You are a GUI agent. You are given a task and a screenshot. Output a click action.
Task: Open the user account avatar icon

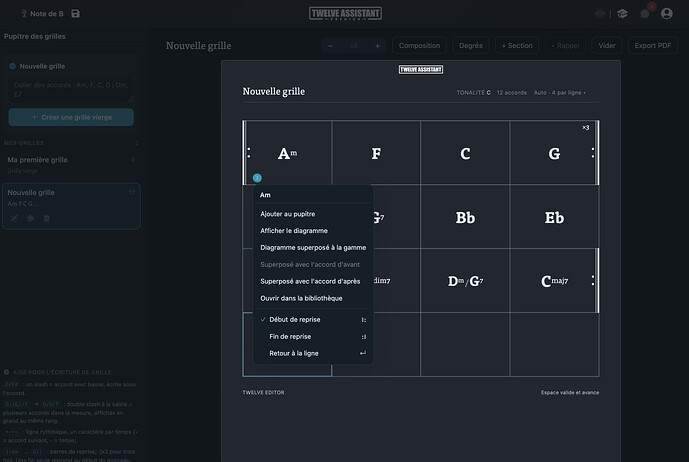pos(667,14)
